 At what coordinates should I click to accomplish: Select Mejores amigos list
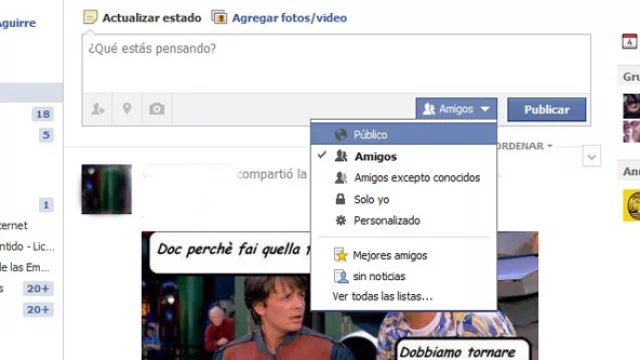[x=404, y=255]
